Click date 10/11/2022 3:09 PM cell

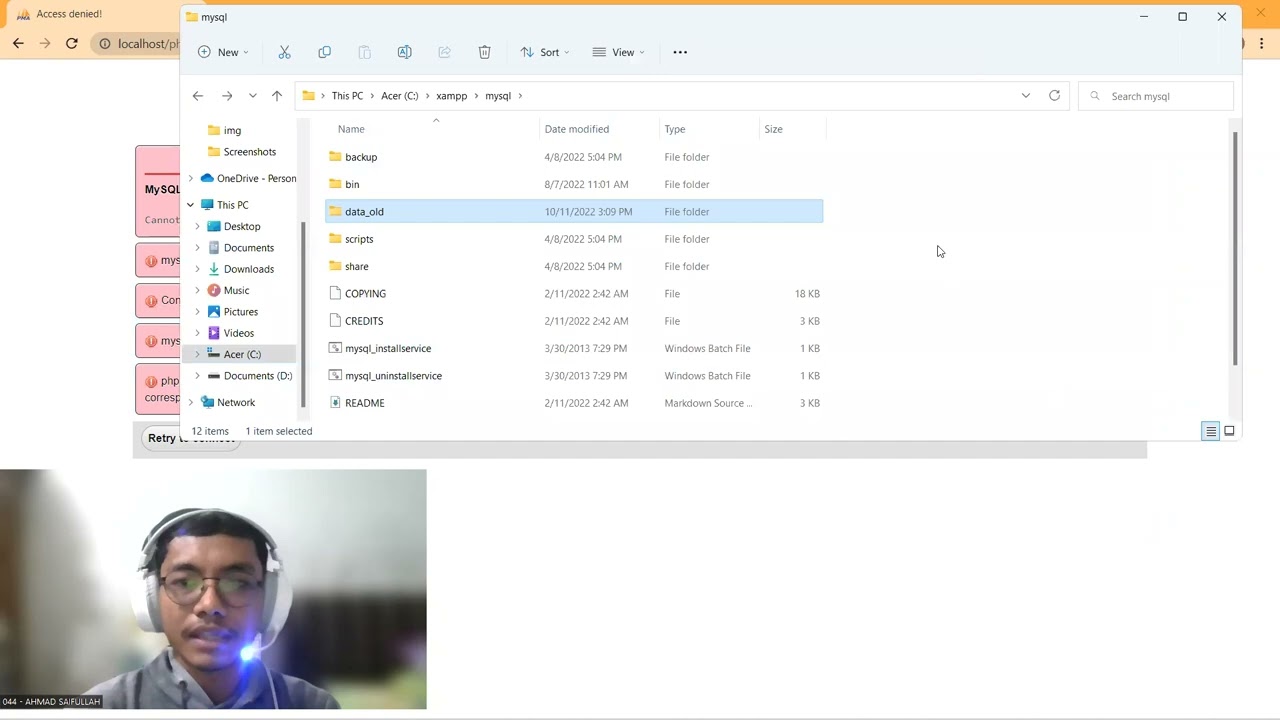point(588,212)
